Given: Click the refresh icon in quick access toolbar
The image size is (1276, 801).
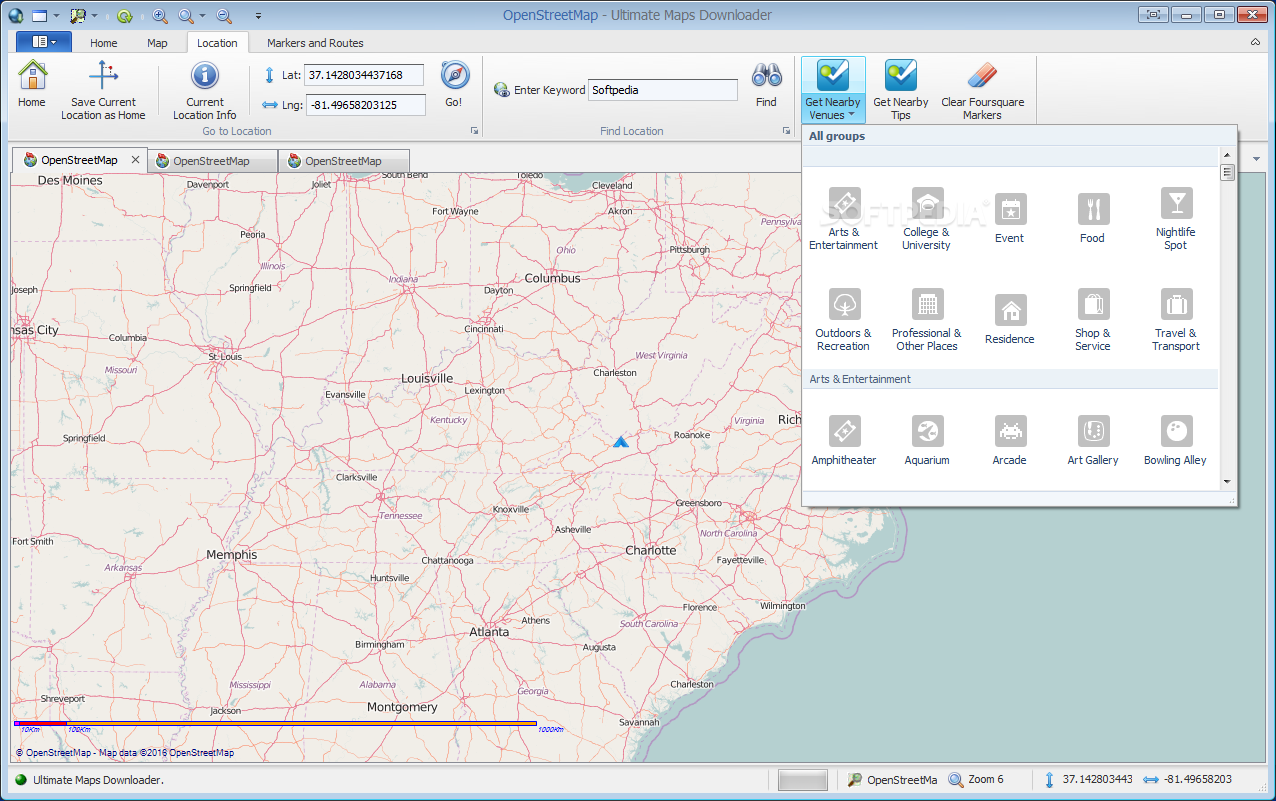Looking at the screenshot, I should (124, 16).
